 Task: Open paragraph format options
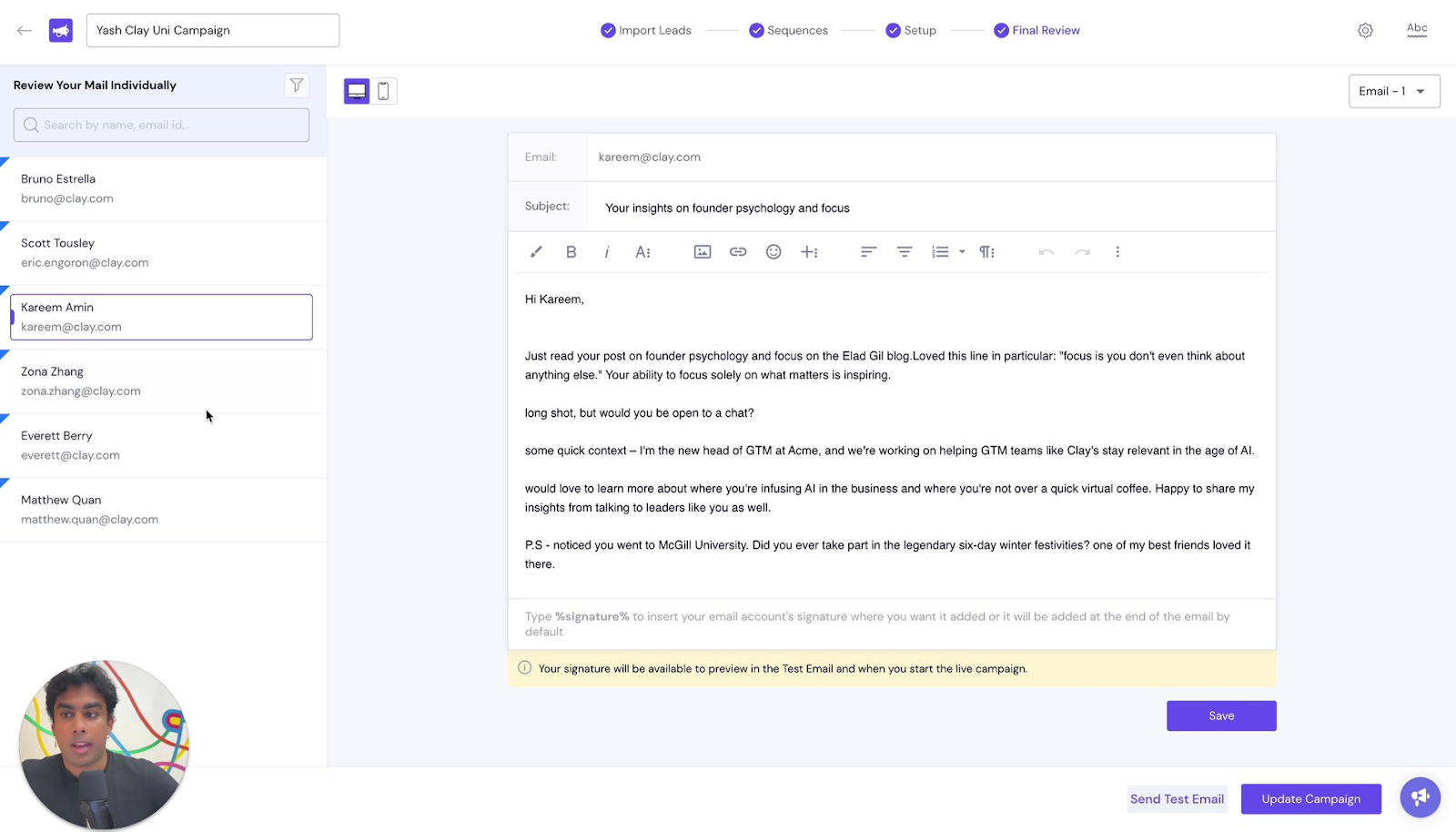(986, 252)
